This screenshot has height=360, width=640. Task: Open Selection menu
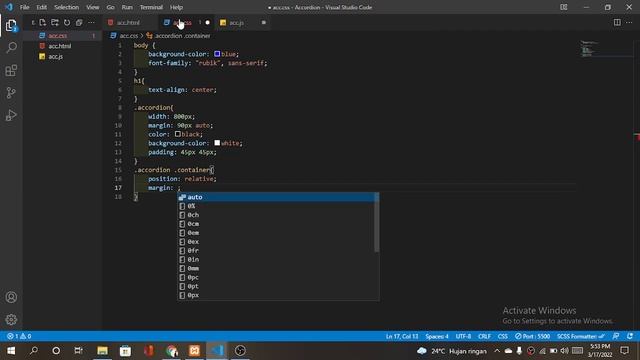(66, 7)
